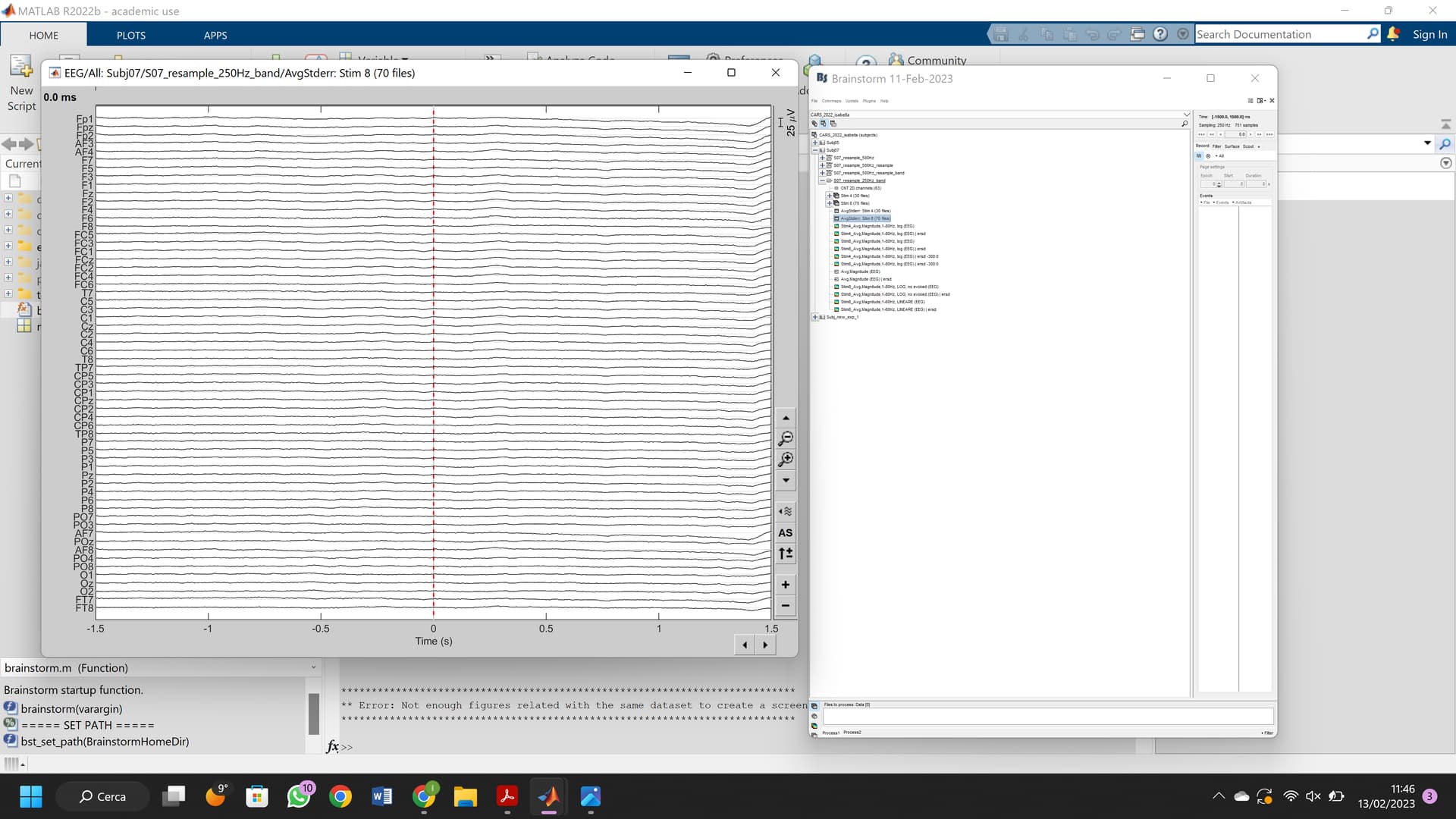
Task: Open Chrome from Windows taskbar
Action: pos(340,796)
